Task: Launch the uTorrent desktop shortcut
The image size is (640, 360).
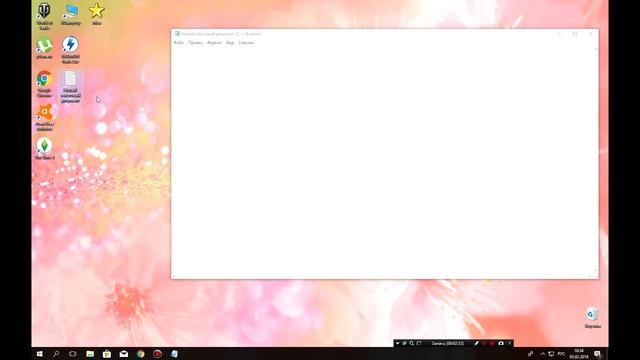Action: point(44,48)
